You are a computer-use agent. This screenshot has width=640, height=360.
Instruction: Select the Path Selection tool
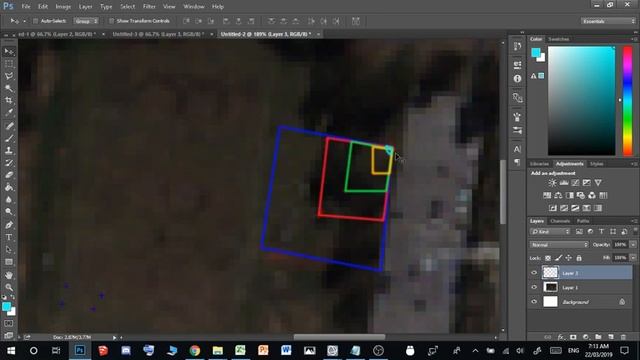tap(9, 249)
